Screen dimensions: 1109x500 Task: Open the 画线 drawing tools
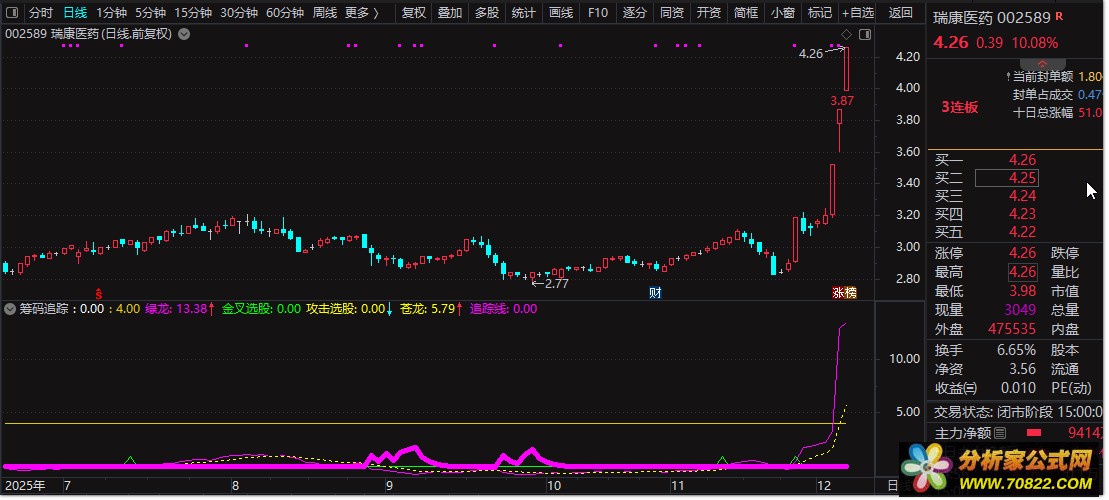pos(561,13)
